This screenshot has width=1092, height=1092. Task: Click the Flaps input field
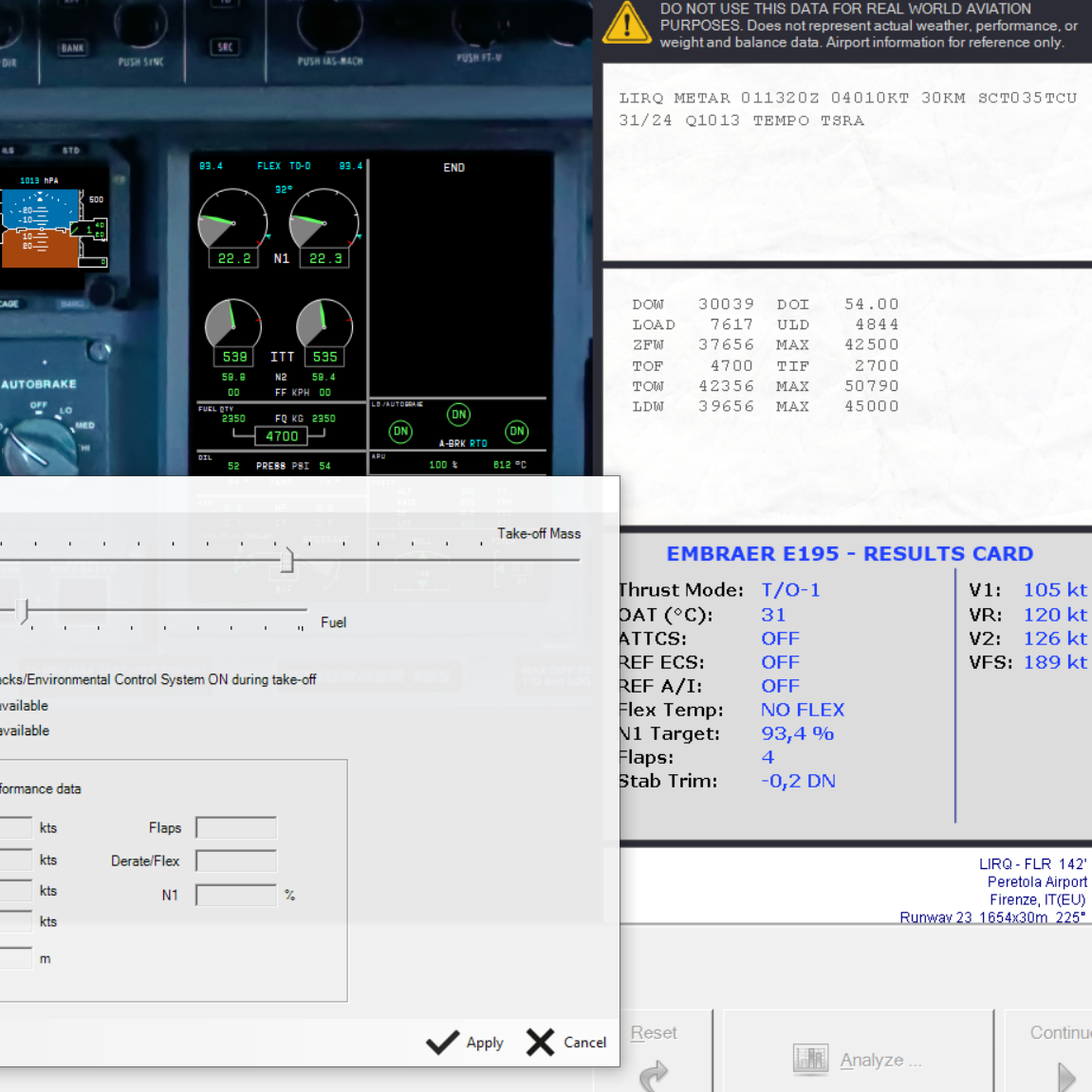(236, 827)
